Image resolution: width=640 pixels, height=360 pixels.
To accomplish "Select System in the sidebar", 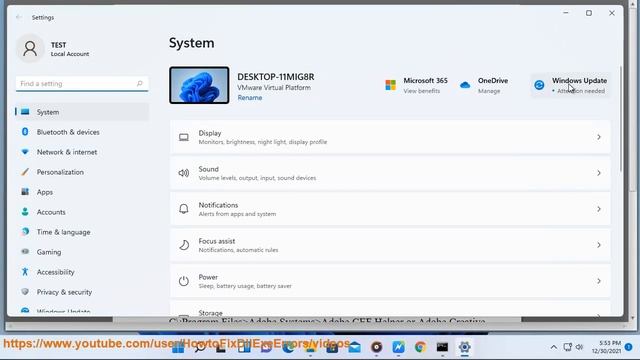I will coord(82,112).
